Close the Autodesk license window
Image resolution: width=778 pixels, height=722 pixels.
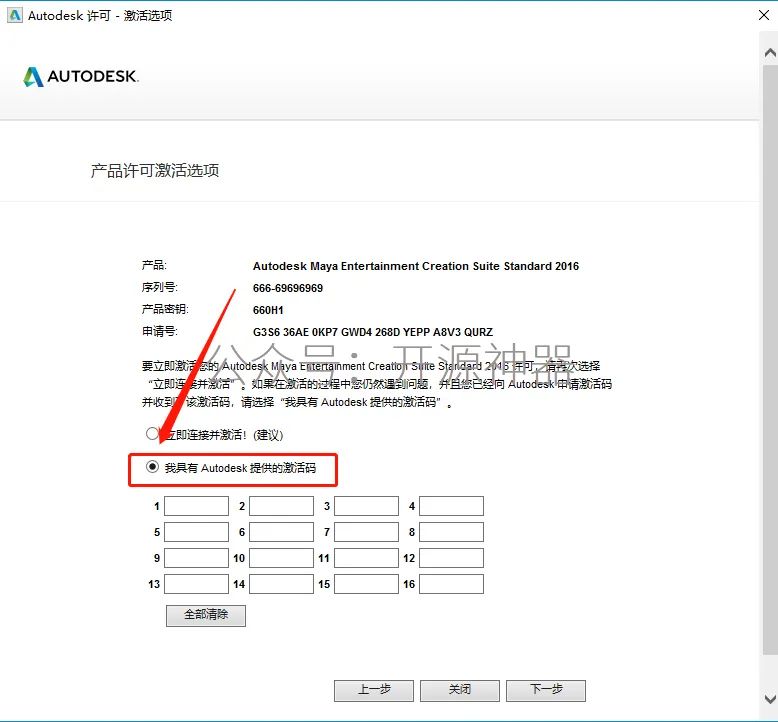[764, 15]
